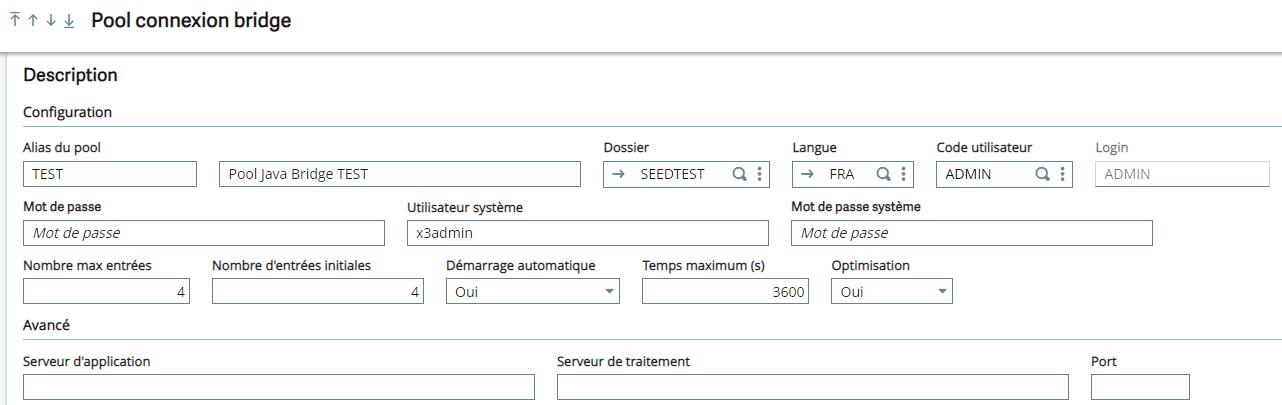Focus the Port input field
Viewport: 1282px width, 405px height.
(x=1141, y=387)
